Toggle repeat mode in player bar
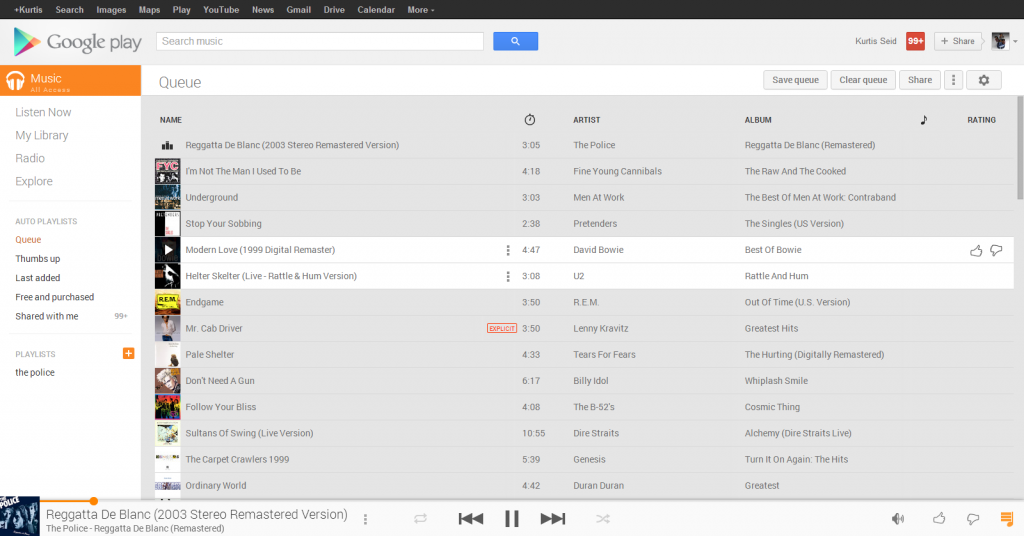 click(x=420, y=518)
